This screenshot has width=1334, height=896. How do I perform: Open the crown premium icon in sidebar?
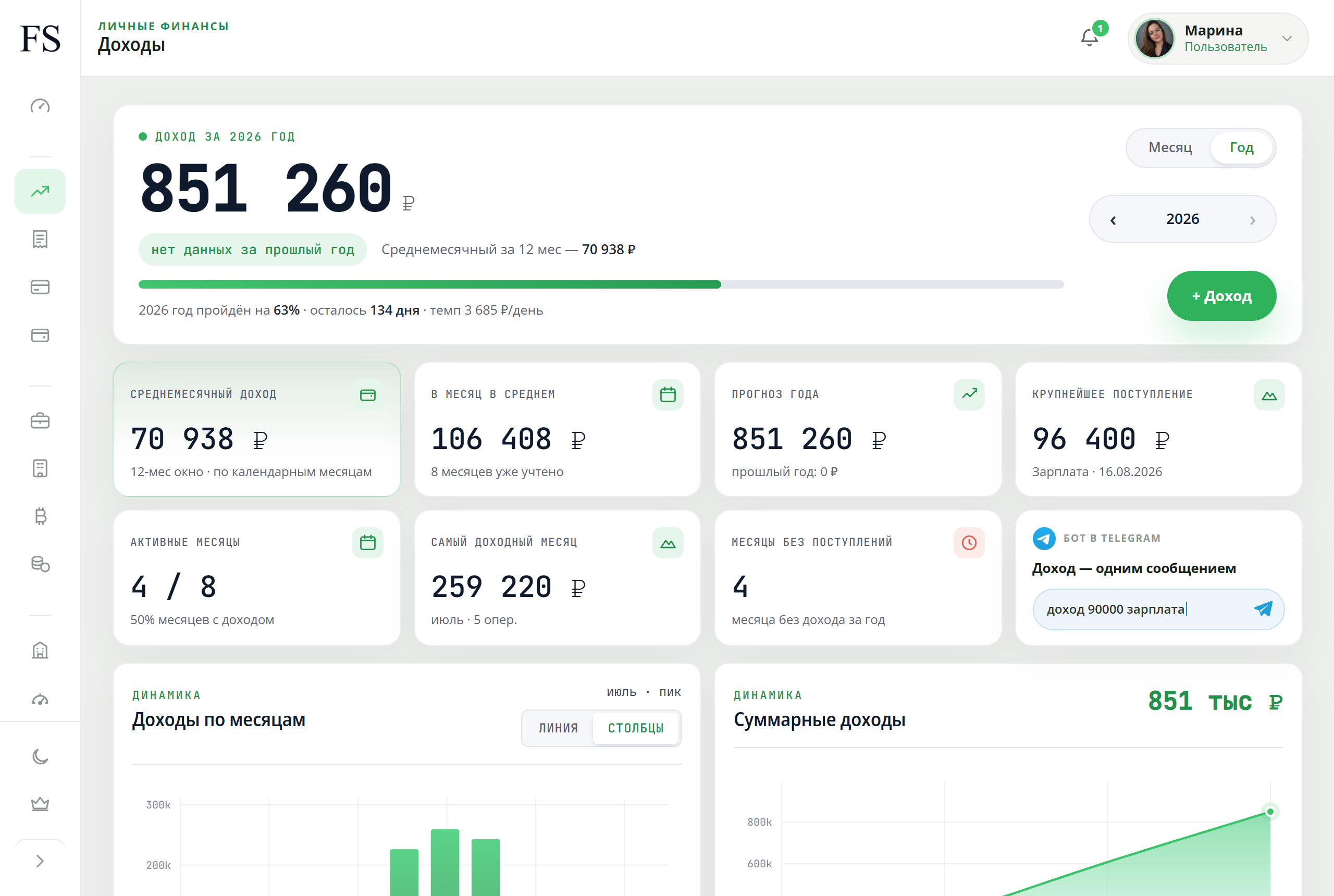point(40,804)
